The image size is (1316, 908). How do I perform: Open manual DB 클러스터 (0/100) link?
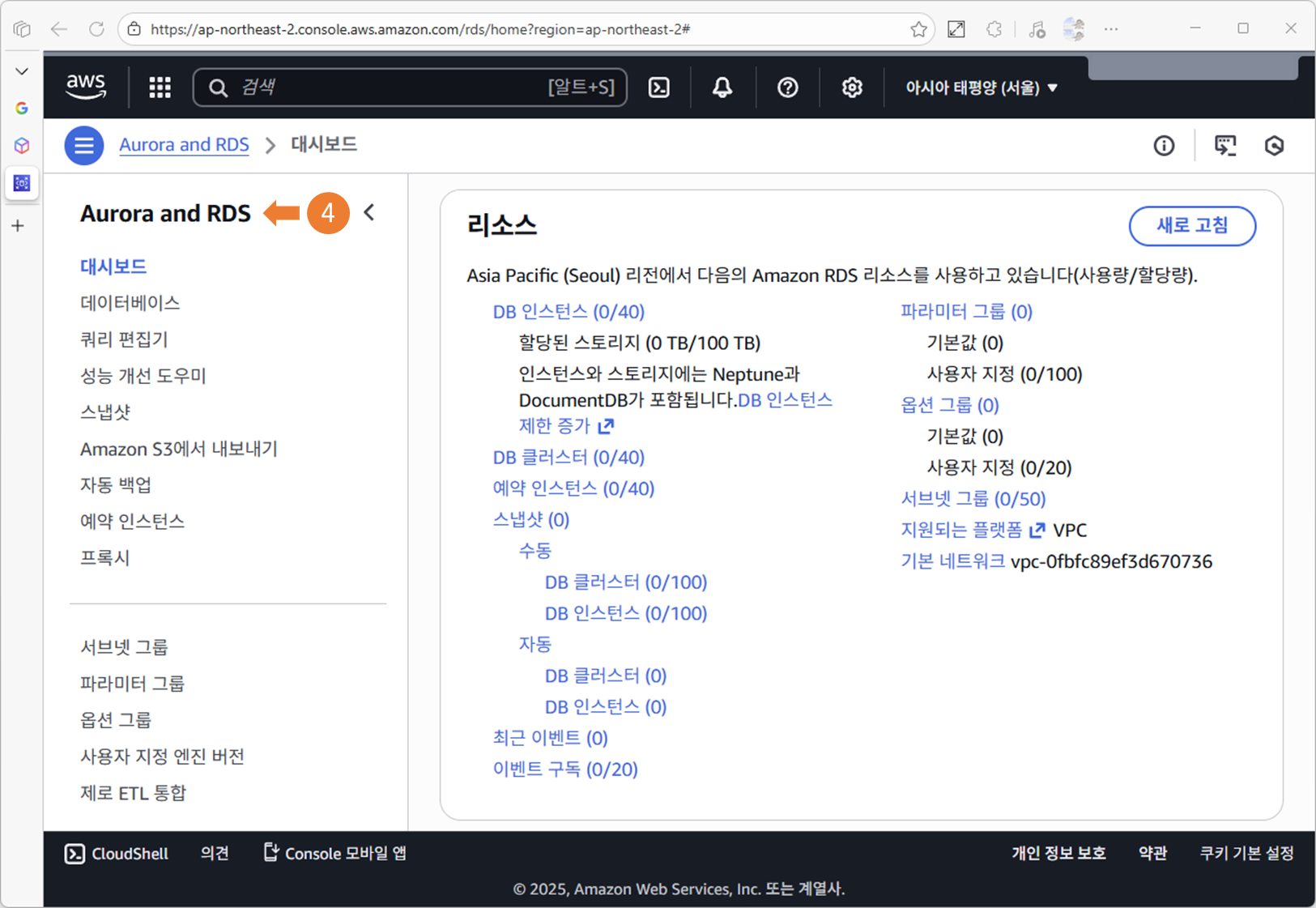coord(626,582)
